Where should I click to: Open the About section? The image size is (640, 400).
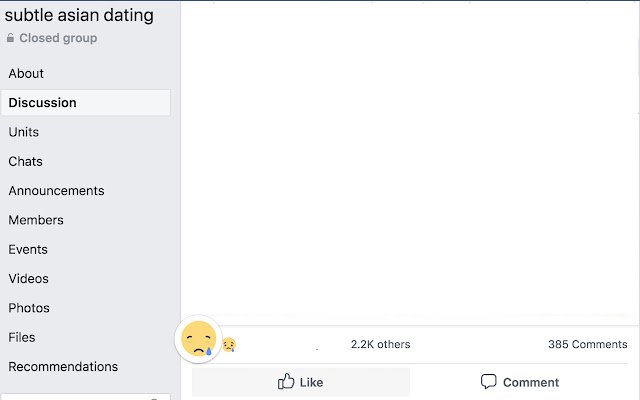26,73
